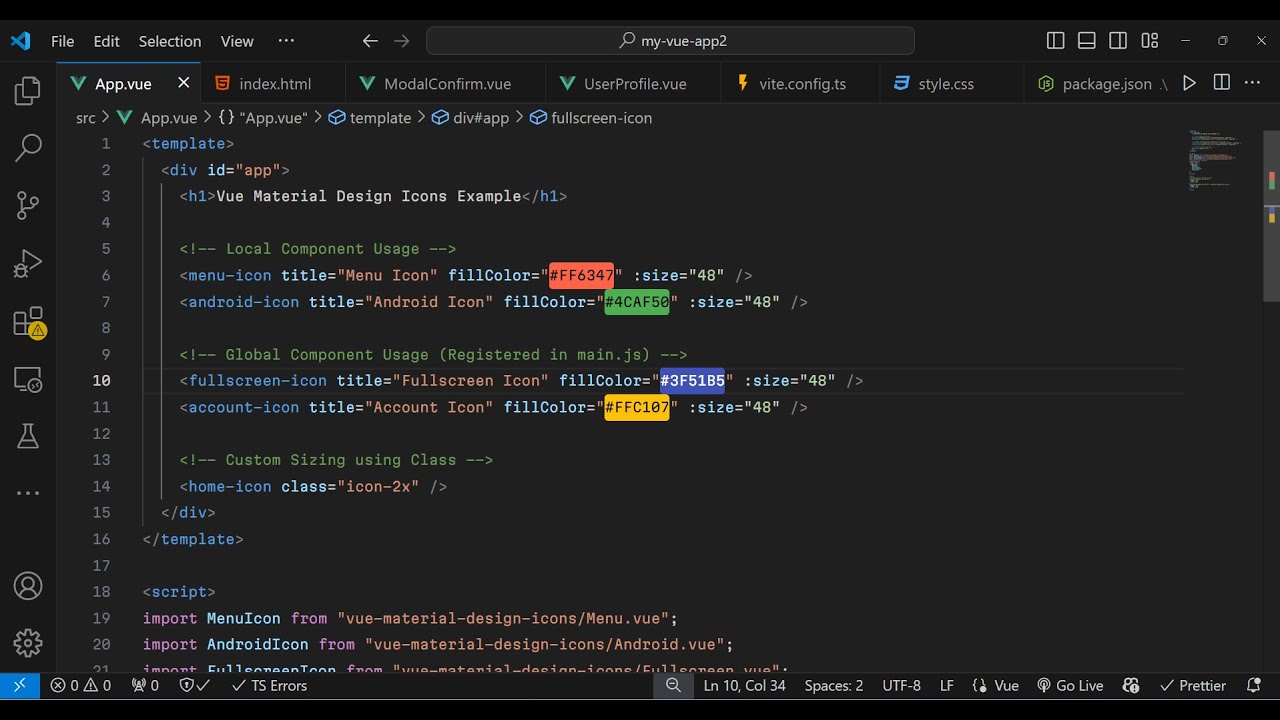The width and height of the screenshot is (1280, 720).
Task: Open color picker for #3F51B5 swatch
Action: coord(692,380)
